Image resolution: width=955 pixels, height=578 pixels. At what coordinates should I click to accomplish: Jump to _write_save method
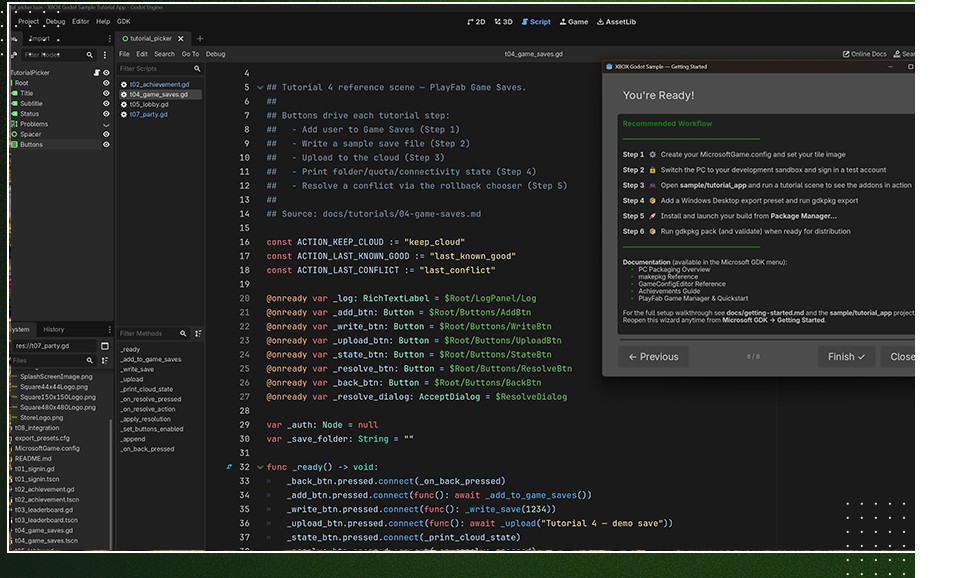pyautogui.click(x=137, y=369)
